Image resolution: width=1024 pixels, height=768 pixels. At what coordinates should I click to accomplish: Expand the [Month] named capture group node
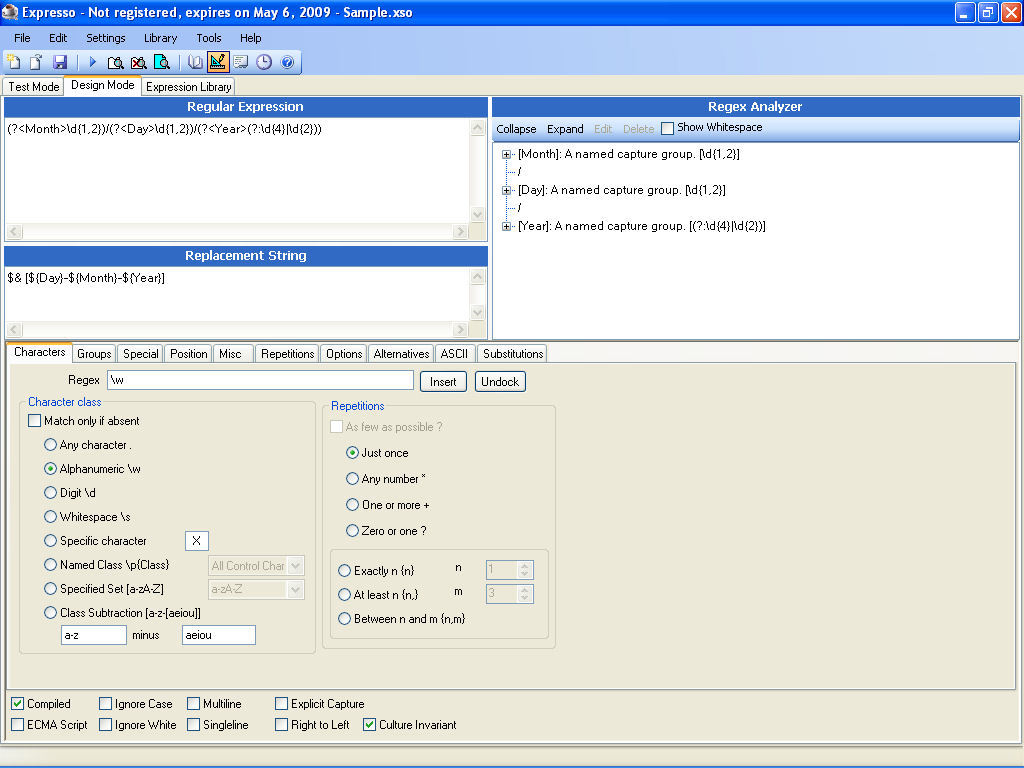[x=507, y=154]
